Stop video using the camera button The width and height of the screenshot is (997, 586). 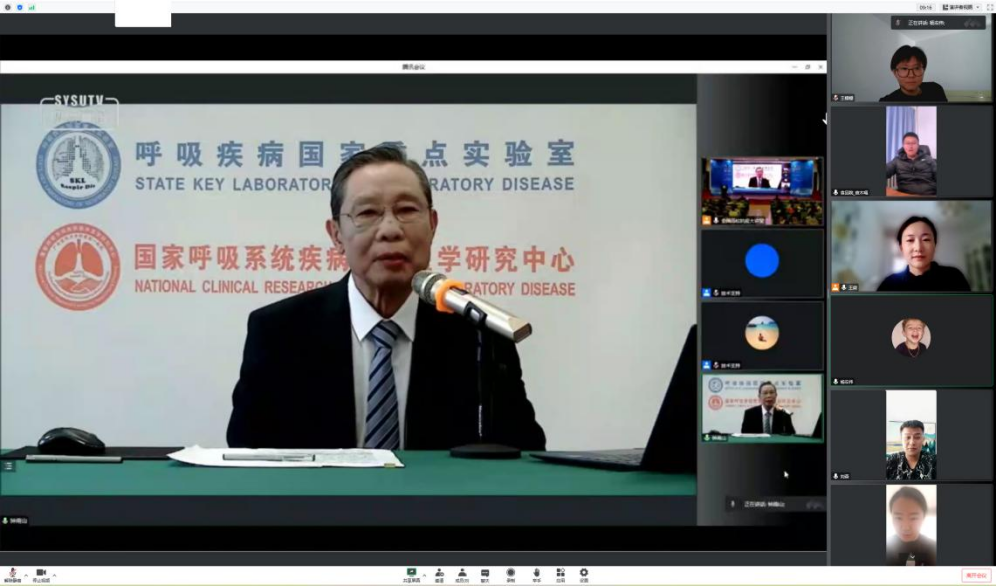(x=41, y=574)
